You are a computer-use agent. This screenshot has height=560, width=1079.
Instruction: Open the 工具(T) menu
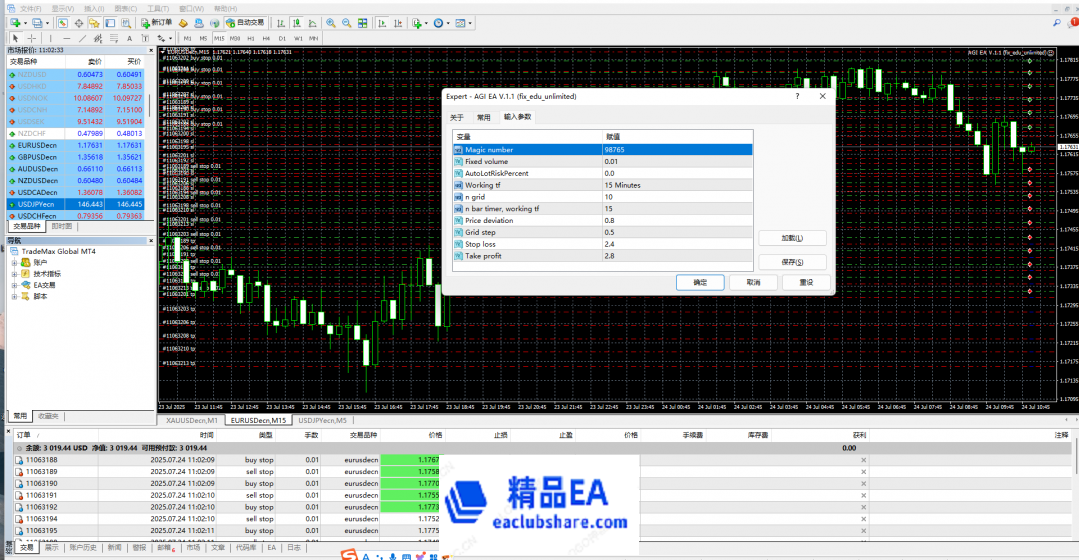158,9
